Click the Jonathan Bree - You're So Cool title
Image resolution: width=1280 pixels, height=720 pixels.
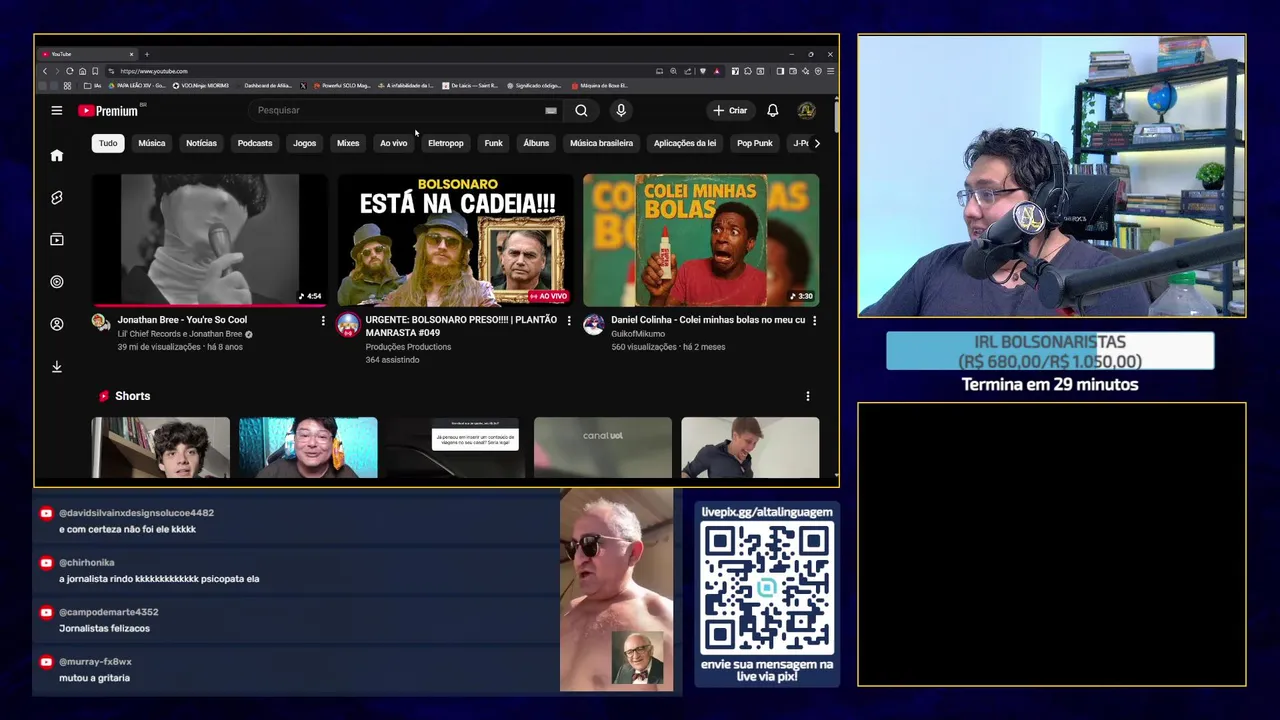pos(182,320)
